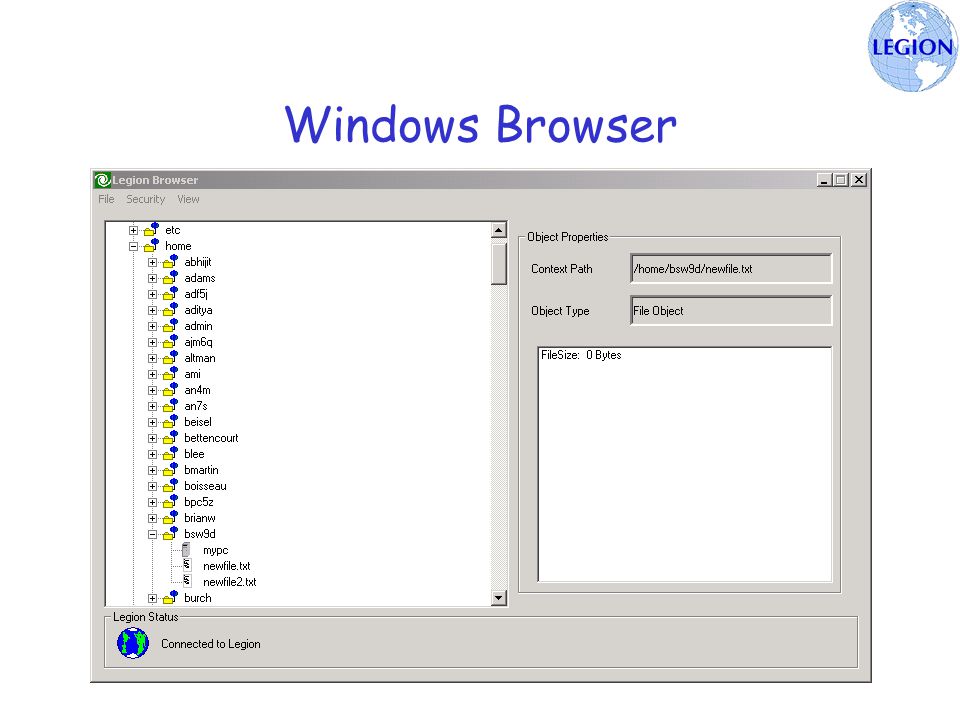Expand the beisel tree node

pyautogui.click(x=152, y=422)
